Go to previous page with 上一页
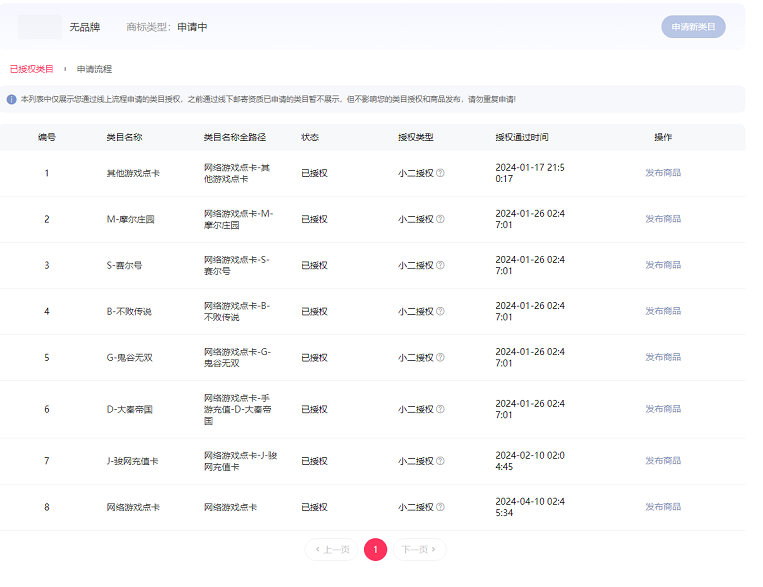Image resolution: width=763 pixels, height=587 pixels. (331, 549)
